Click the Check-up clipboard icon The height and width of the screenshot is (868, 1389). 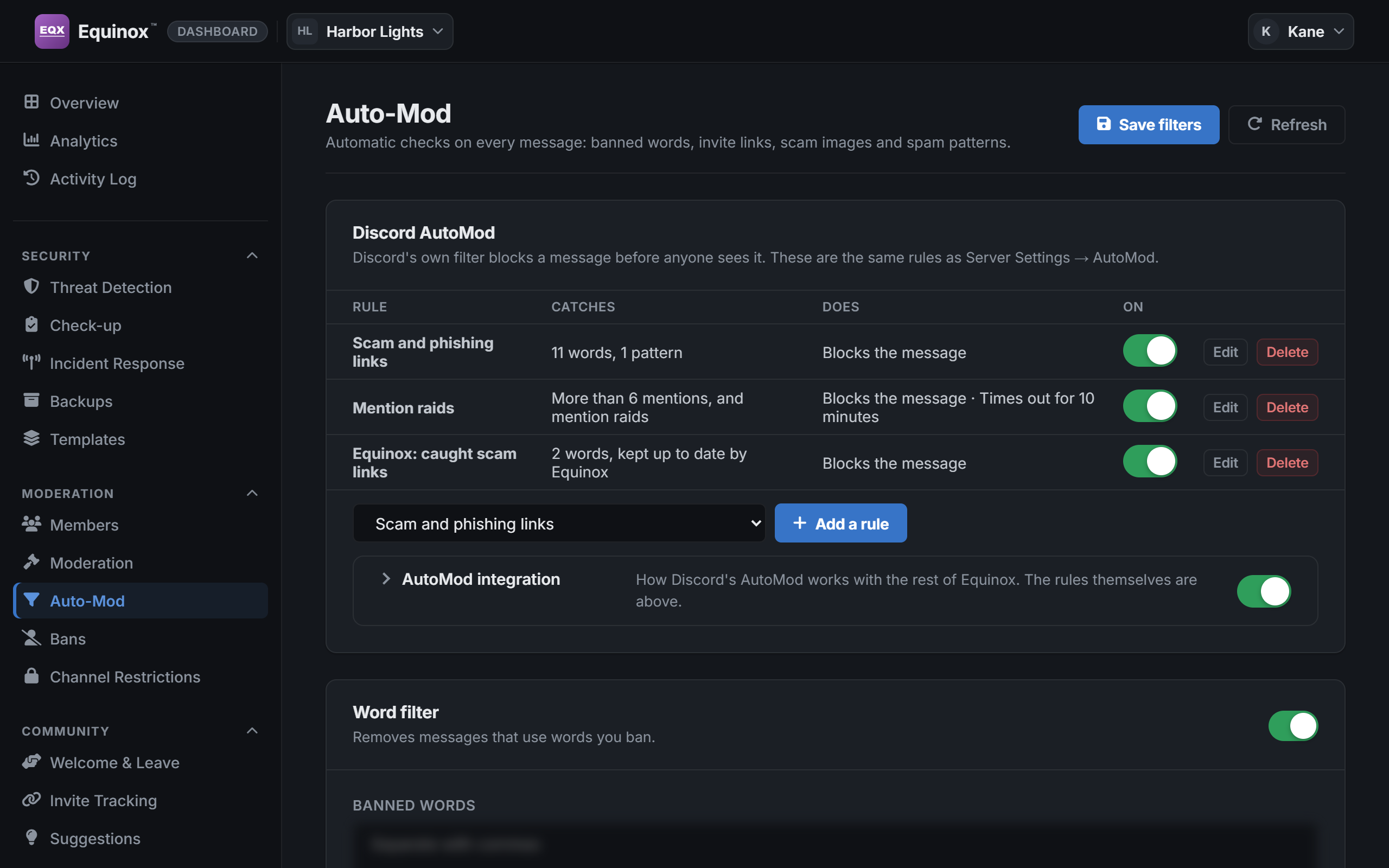31,324
